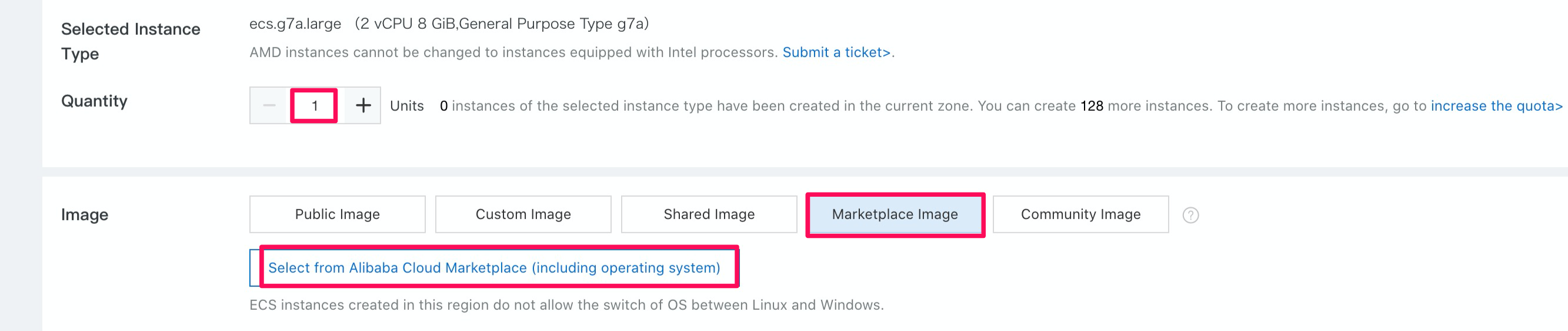Click the ecs.g7a.large instance type text
The image size is (1568, 331).
[295, 24]
